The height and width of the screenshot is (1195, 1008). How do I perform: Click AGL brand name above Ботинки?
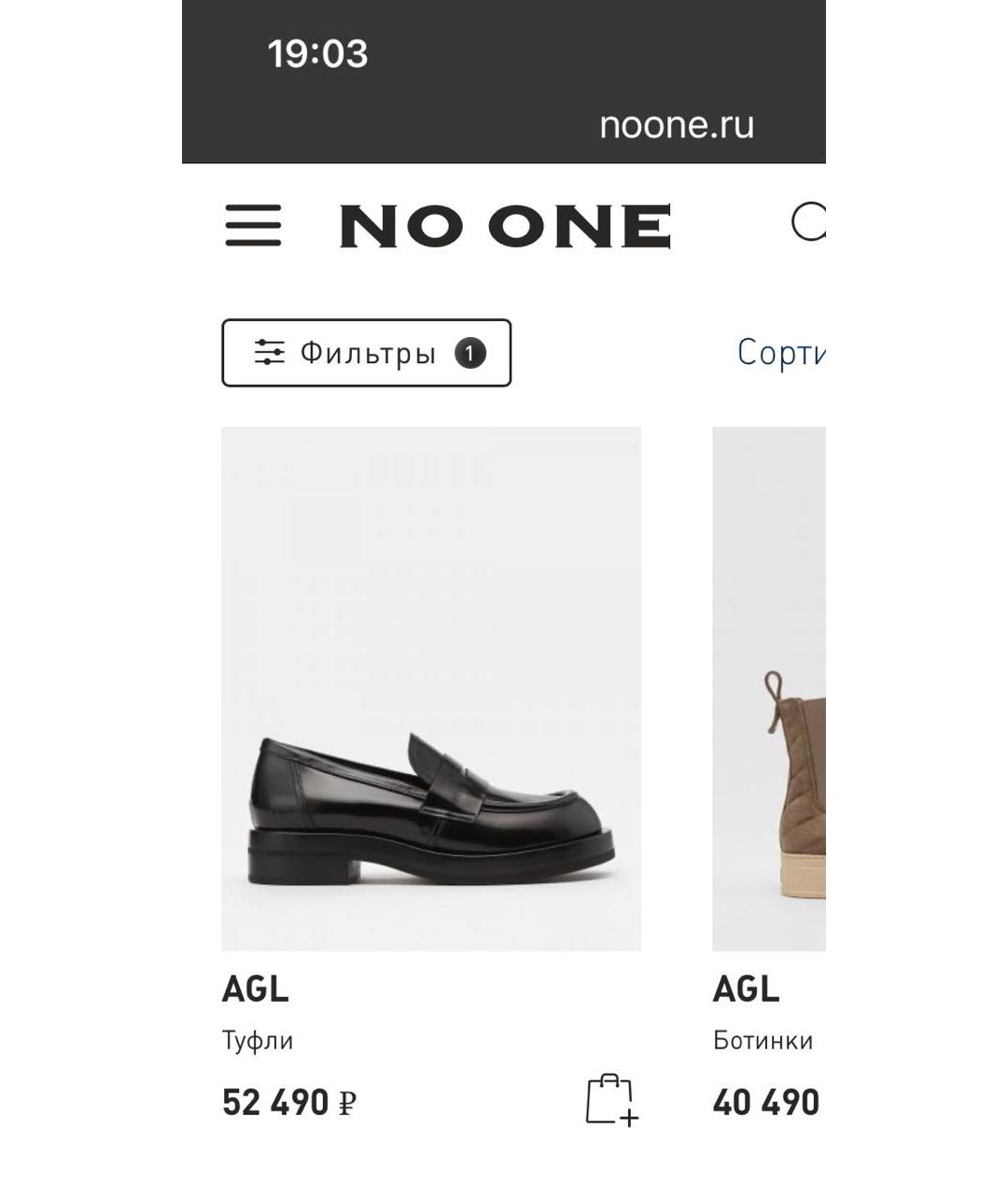746,990
